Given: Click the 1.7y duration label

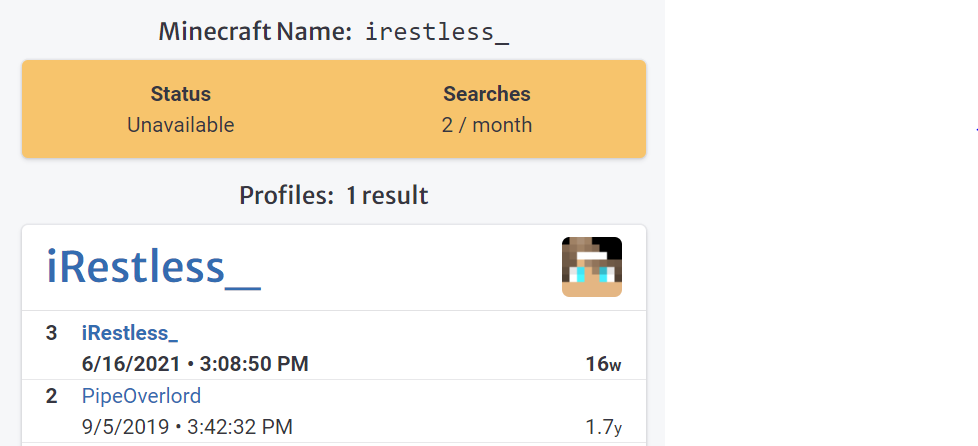Looking at the screenshot, I should click(603, 427).
